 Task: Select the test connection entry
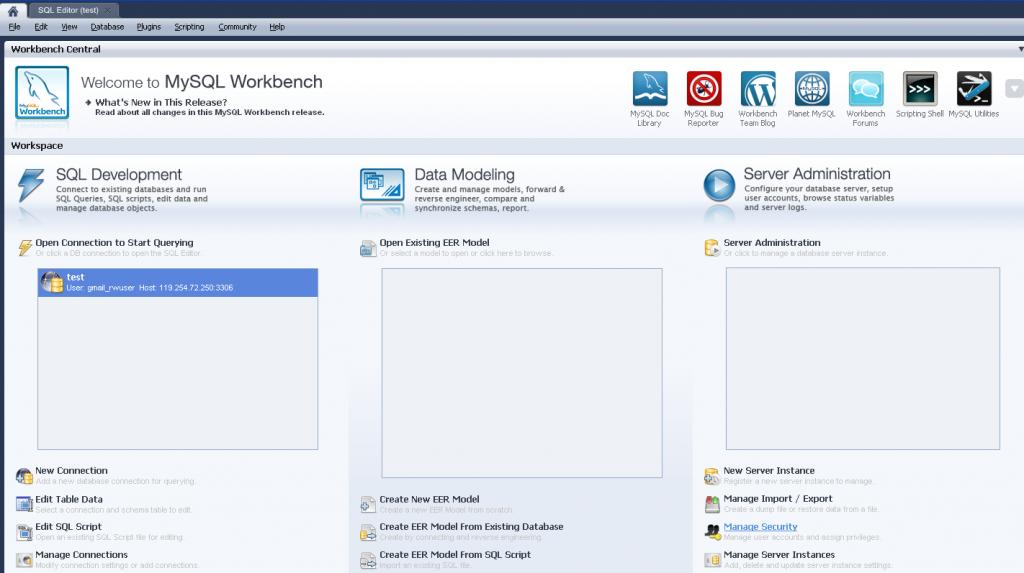(177, 282)
